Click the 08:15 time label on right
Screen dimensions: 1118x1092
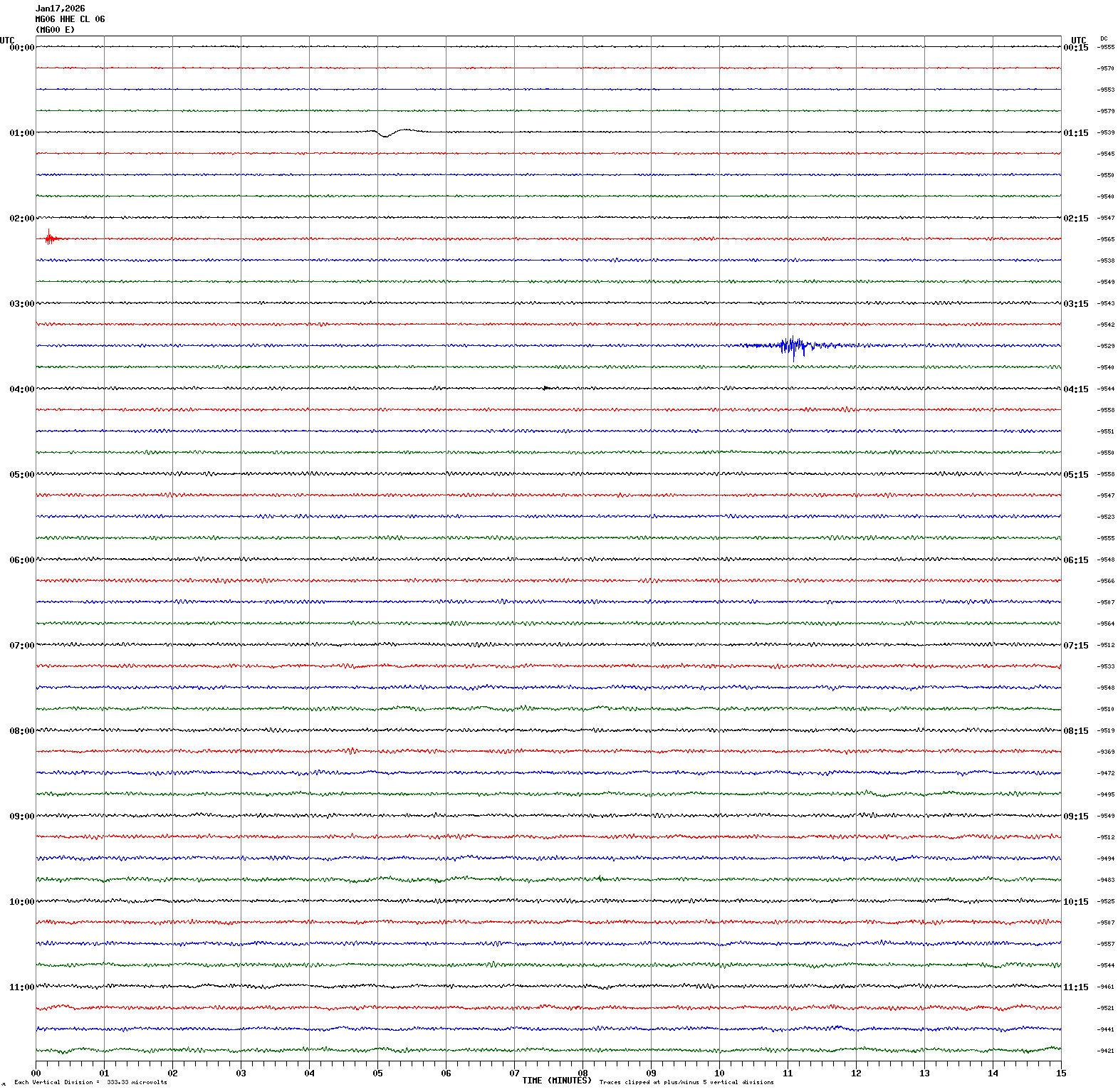coord(1075,731)
